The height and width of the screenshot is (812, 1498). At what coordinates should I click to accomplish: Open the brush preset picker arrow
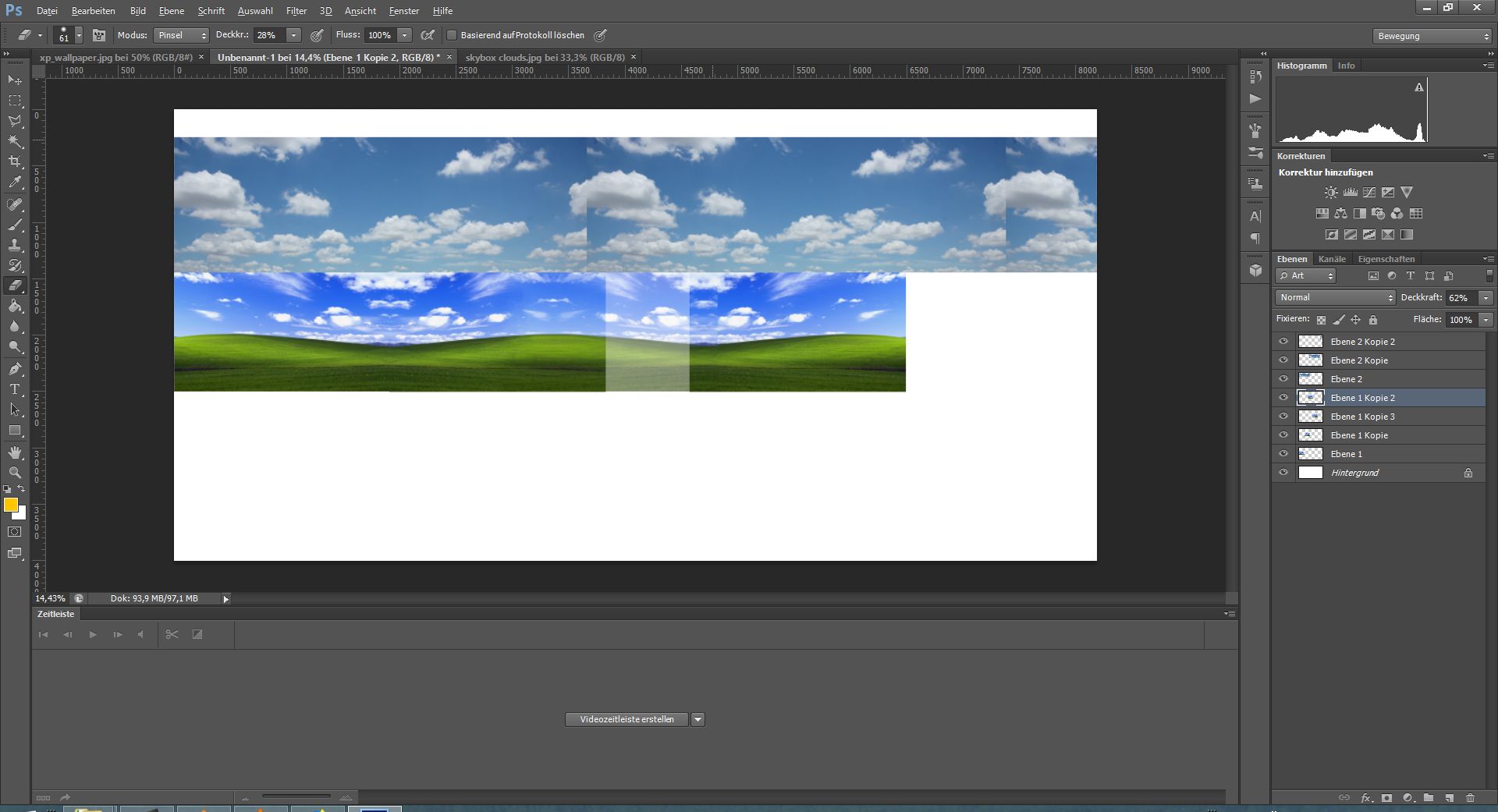coord(79,35)
